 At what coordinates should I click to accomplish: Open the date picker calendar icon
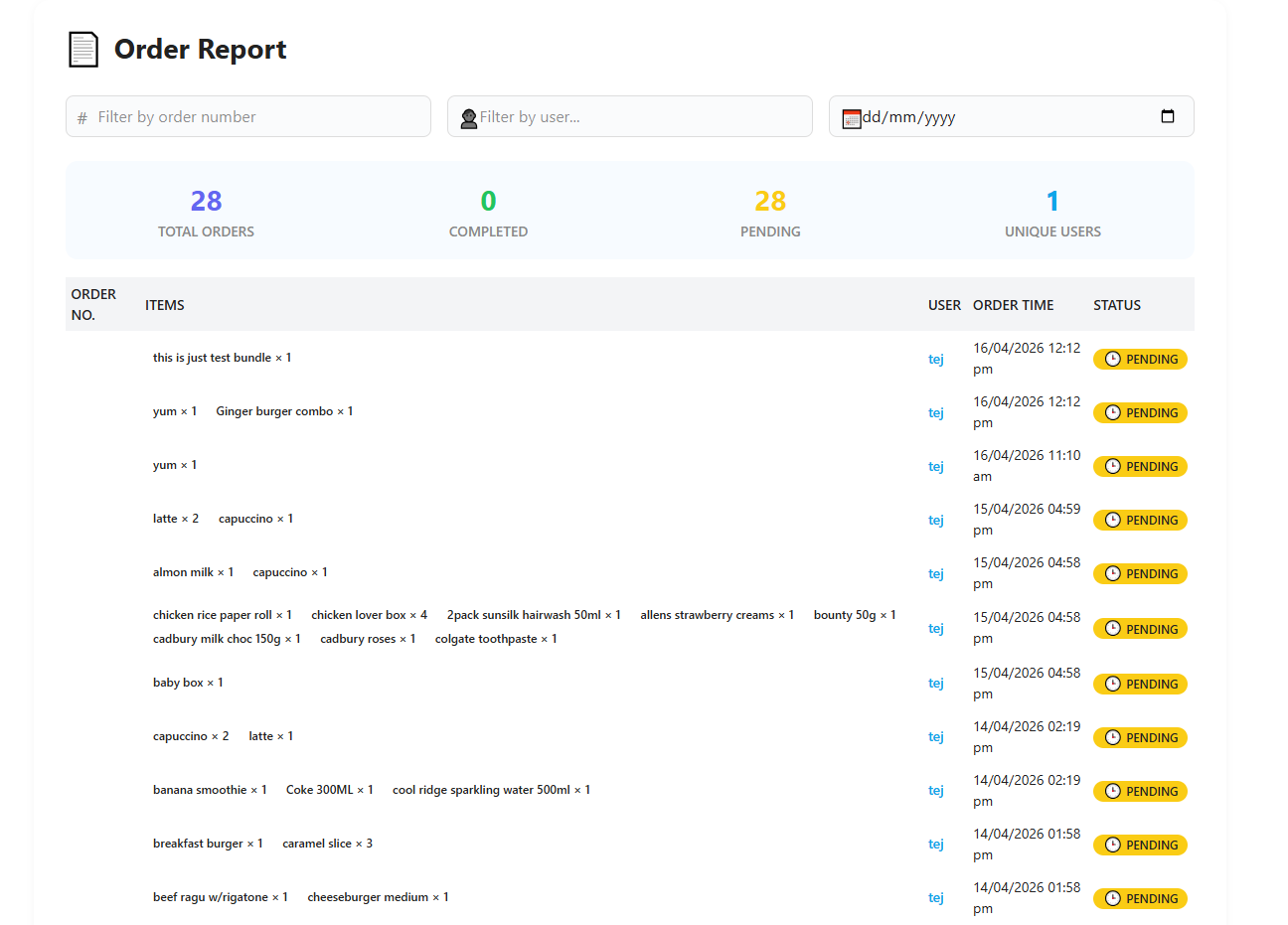[1168, 116]
